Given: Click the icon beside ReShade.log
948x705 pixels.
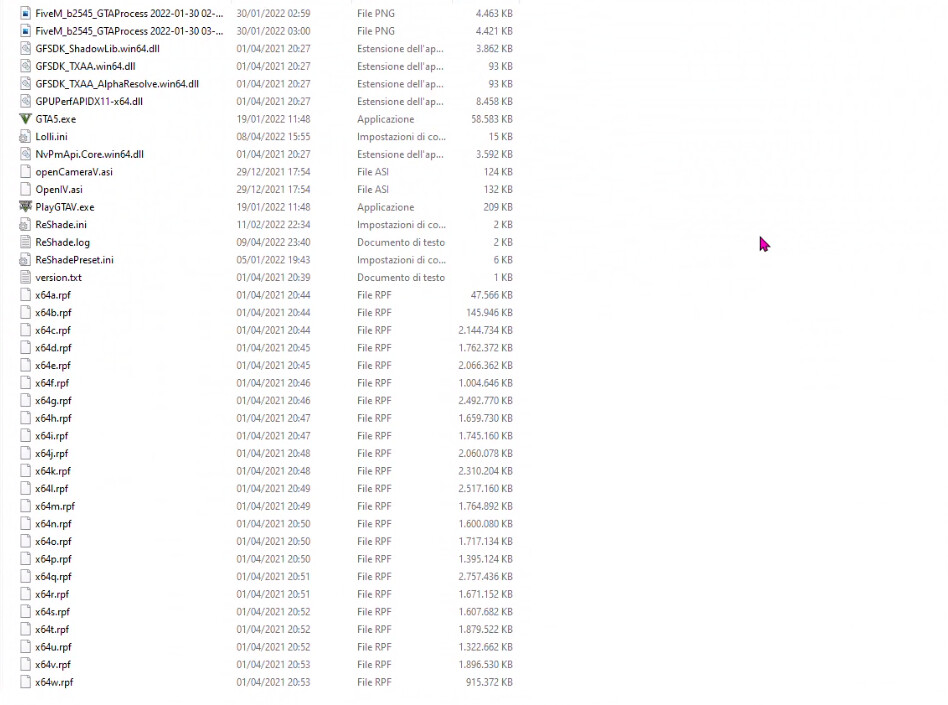Looking at the screenshot, I should pyautogui.click(x=25, y=242).
